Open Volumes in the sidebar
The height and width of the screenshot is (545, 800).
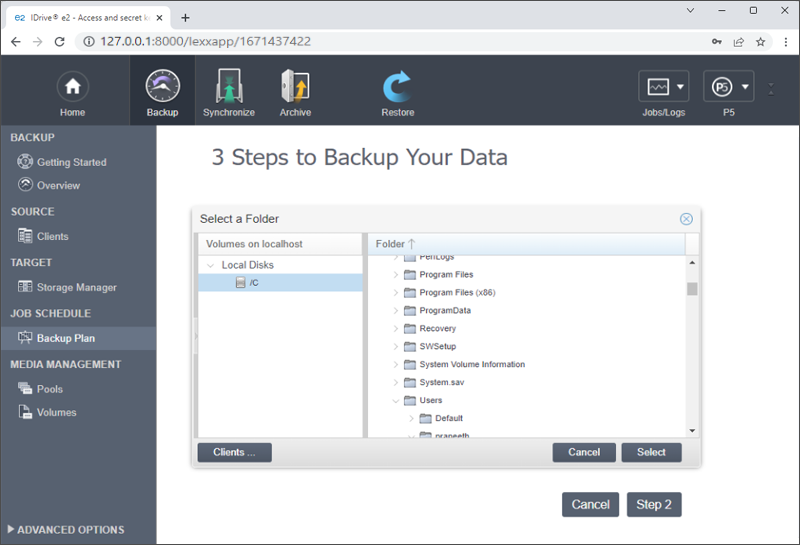tap(56, 412)
